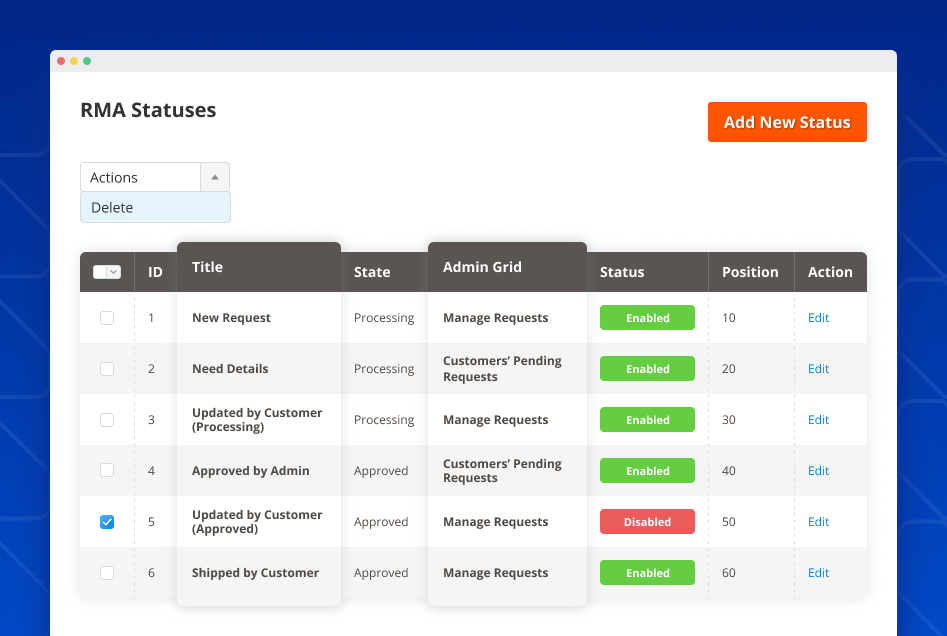The height and width of the screenshot is (636, 947).
Task: Click the green maximize dot
Action: (x=88, y=60)
